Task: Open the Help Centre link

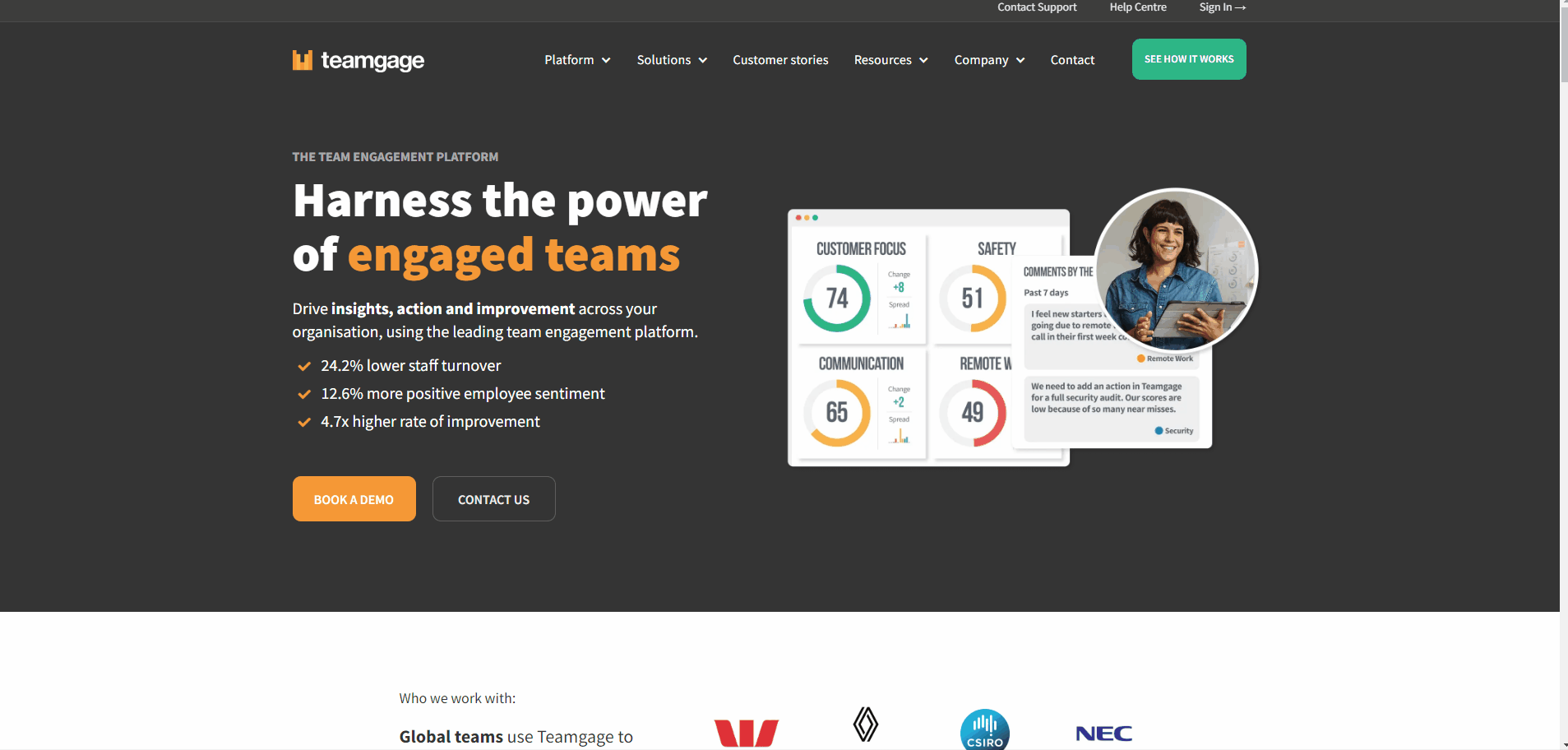Action: click(x=1138, y=7)
